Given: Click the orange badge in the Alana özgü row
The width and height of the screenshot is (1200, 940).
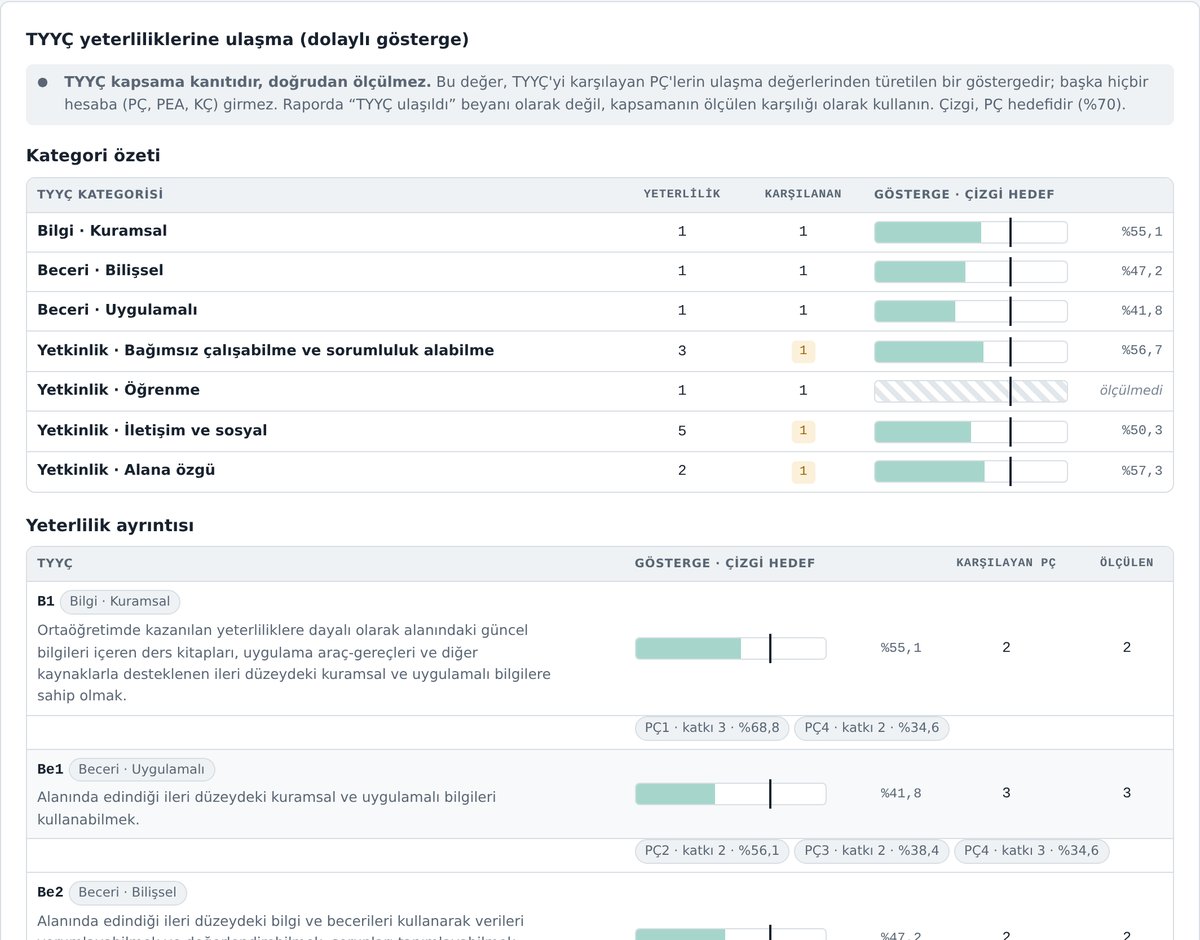Looking at the screenshot, I should pyautogui.click(x=803, y=471).
